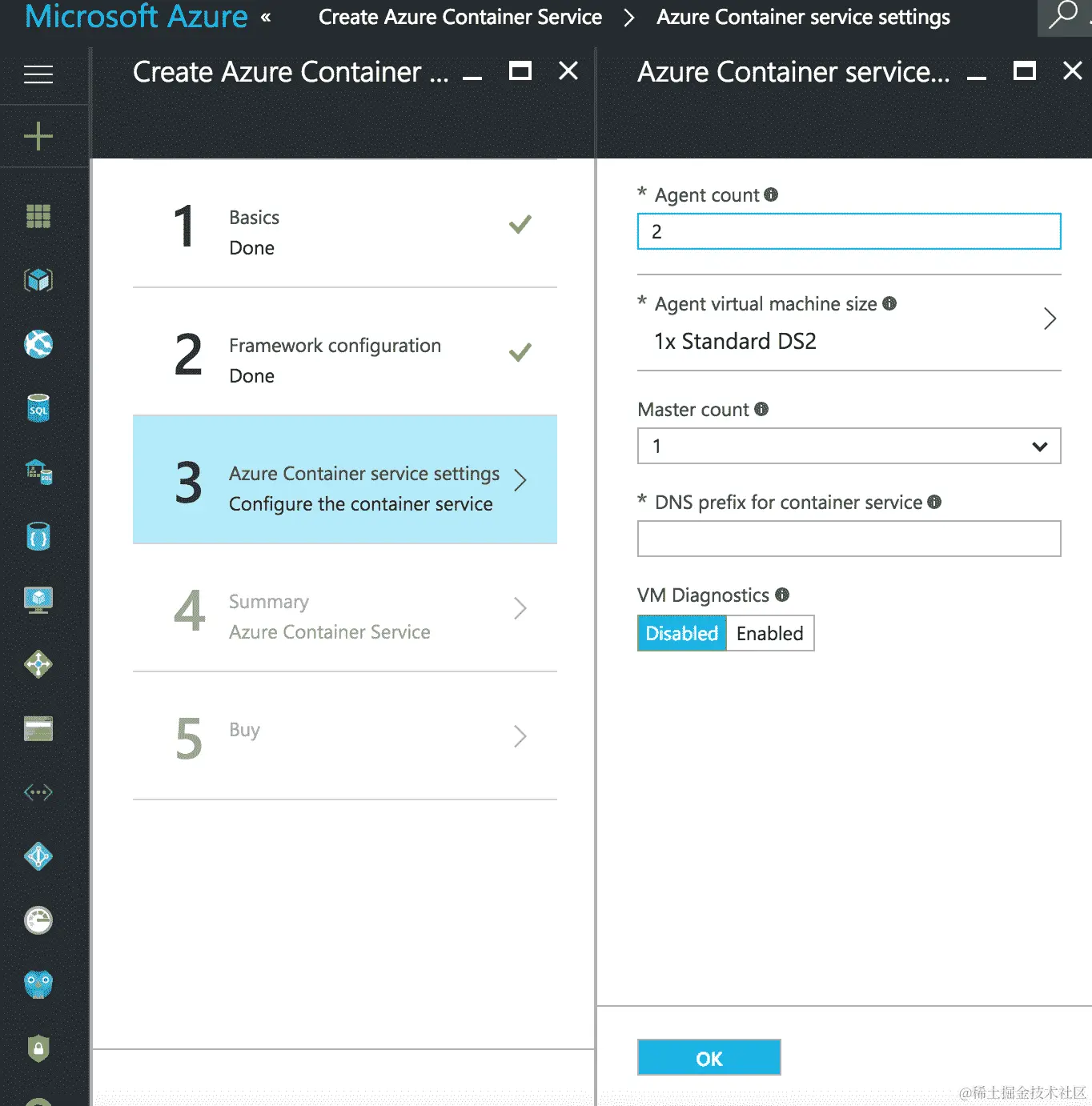Enable VM Diagnostics

tap(769, 633)
